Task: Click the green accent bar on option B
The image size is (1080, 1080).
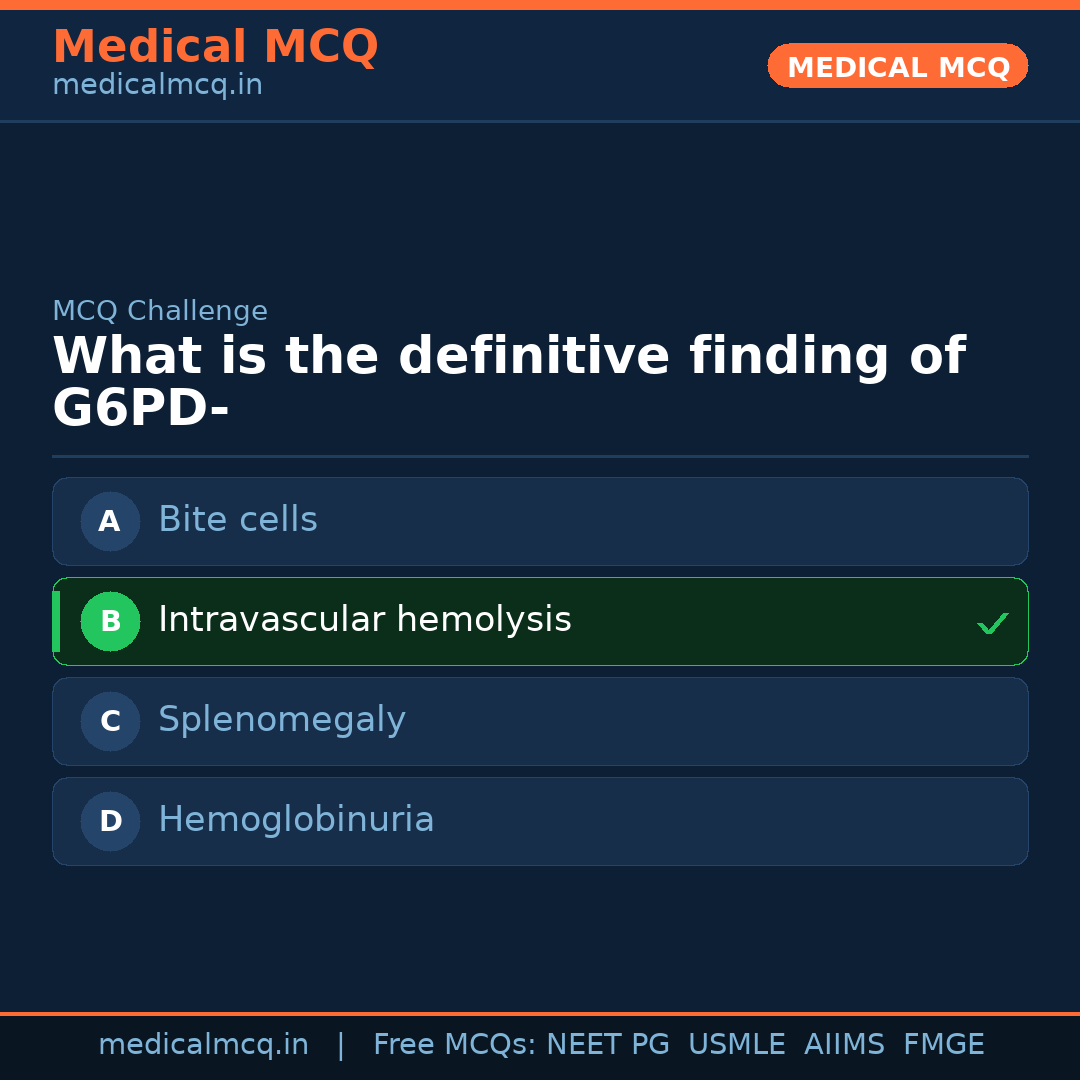Action: [x=56, y=621]
